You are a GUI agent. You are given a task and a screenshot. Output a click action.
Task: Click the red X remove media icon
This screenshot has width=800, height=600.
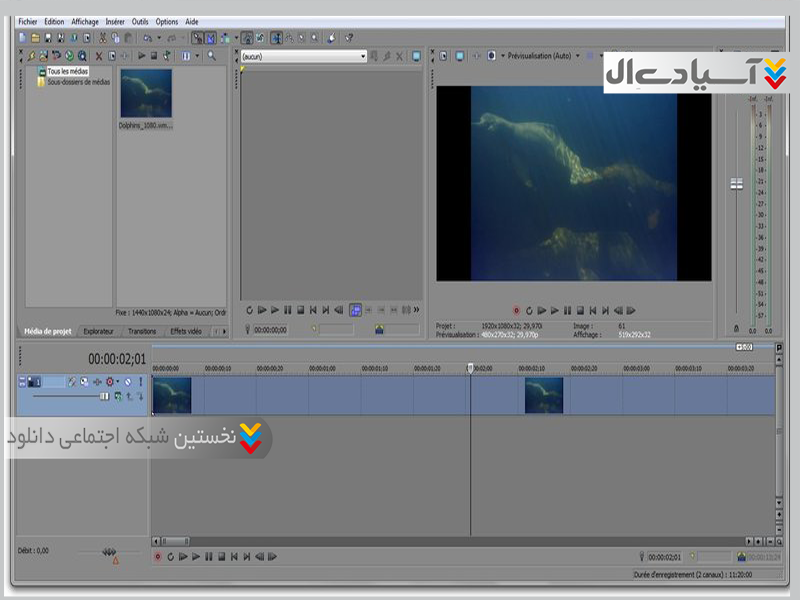tap(98, 56)
